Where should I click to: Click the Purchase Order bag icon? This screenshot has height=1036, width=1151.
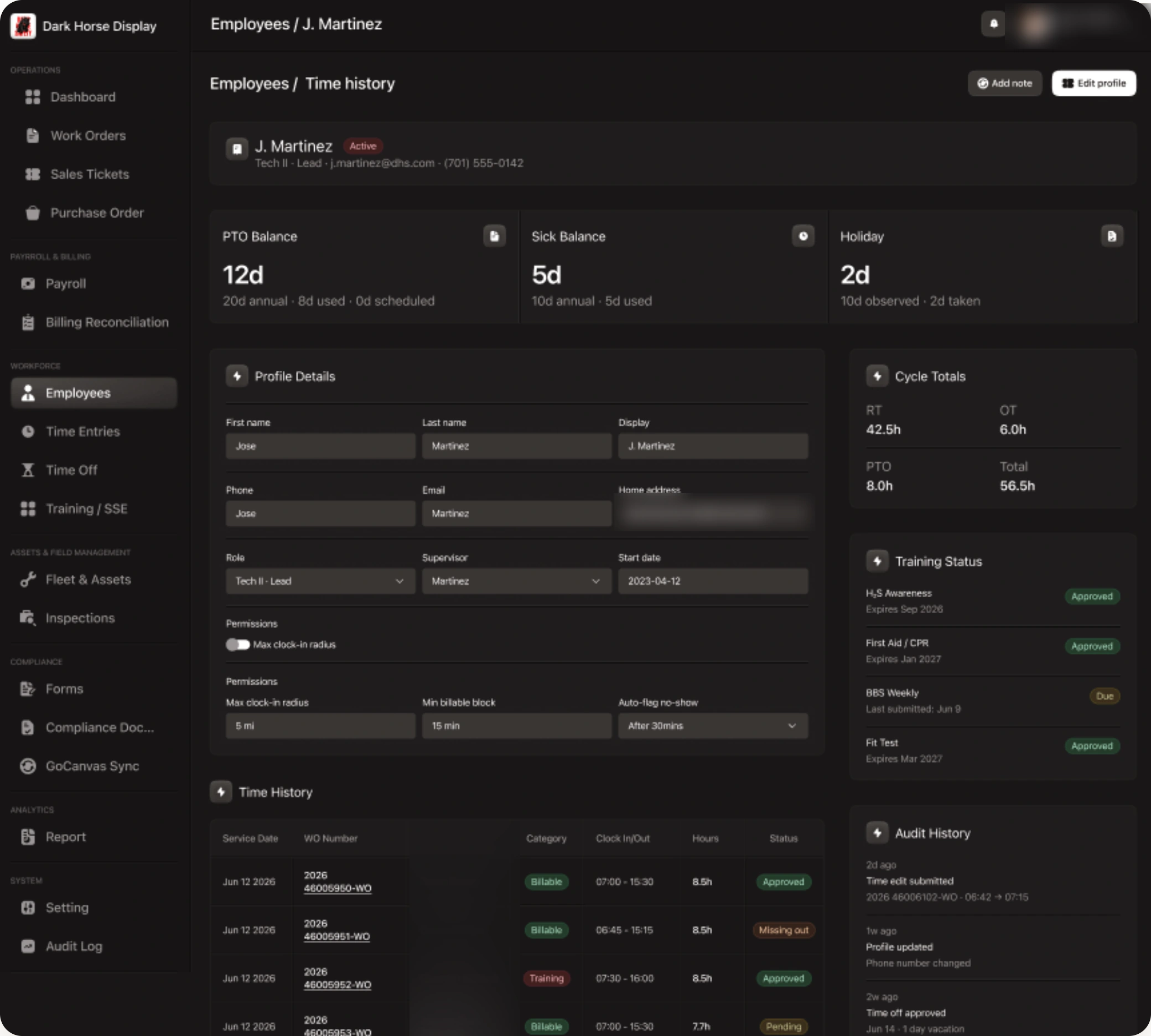(33, 213)
